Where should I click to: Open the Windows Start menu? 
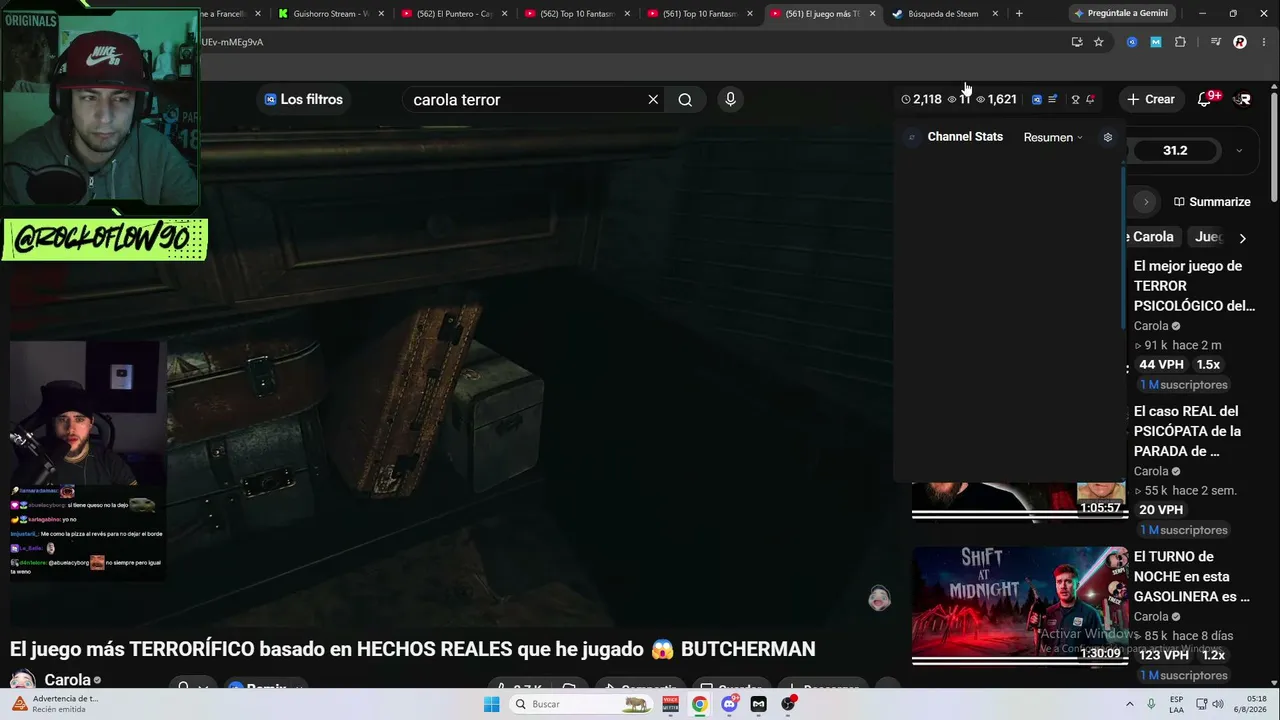491,704
